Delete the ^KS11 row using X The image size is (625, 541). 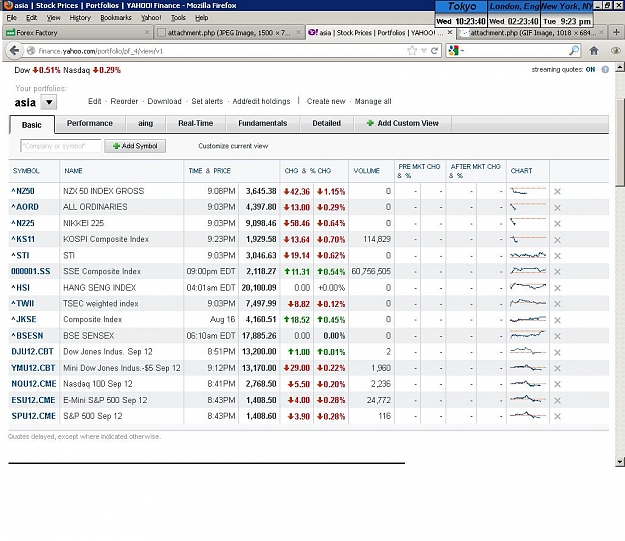tap(557, 240)
